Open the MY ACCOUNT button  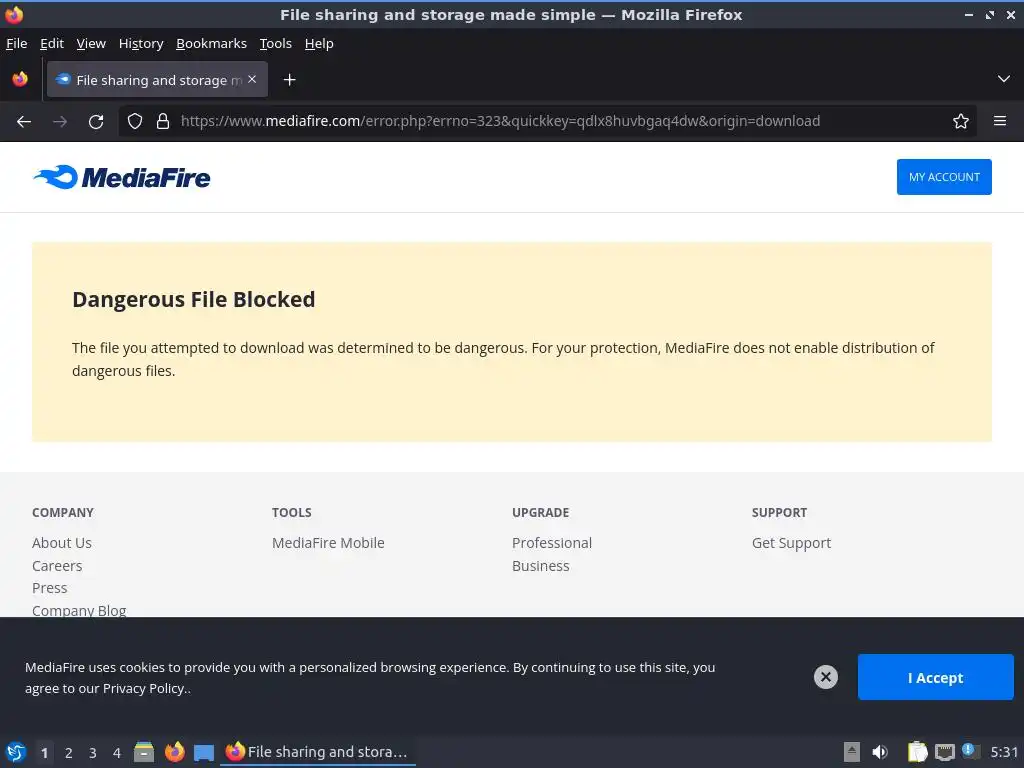tap(944, 177)
